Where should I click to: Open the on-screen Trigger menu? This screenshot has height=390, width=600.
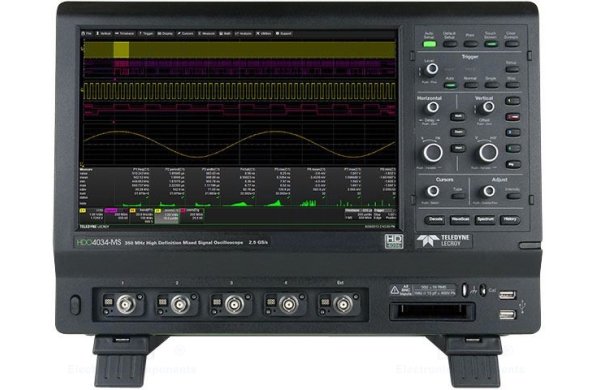coord(146,34)
